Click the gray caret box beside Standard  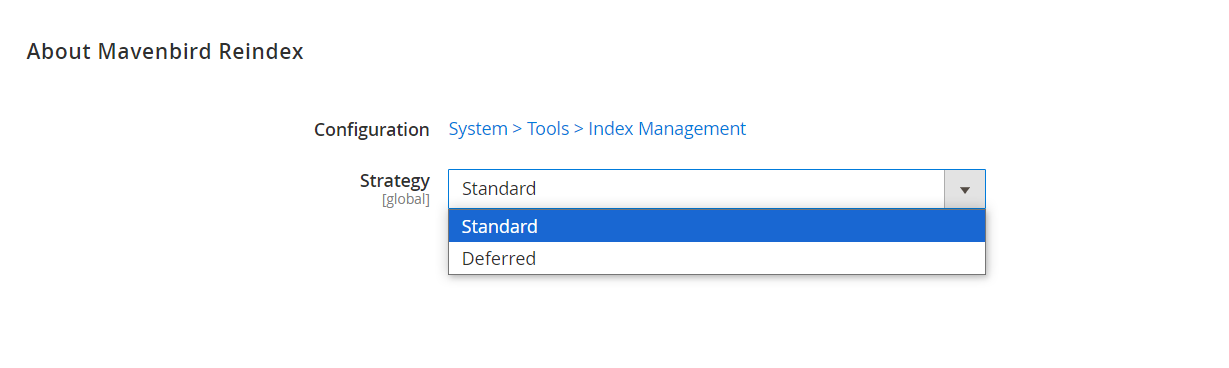(x=965, y=189)
